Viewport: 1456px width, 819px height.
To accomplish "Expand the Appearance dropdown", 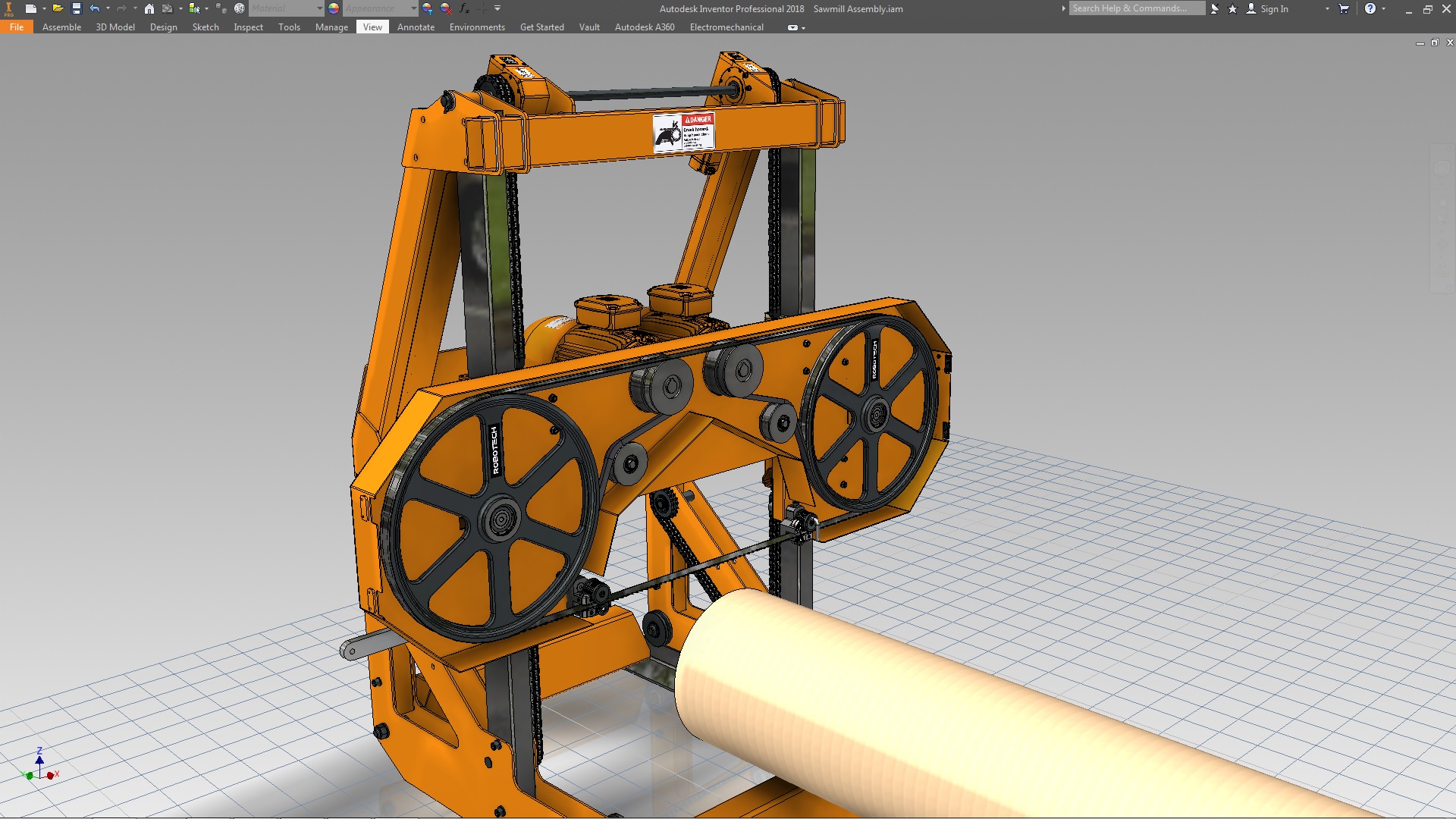I will [413, 8].
